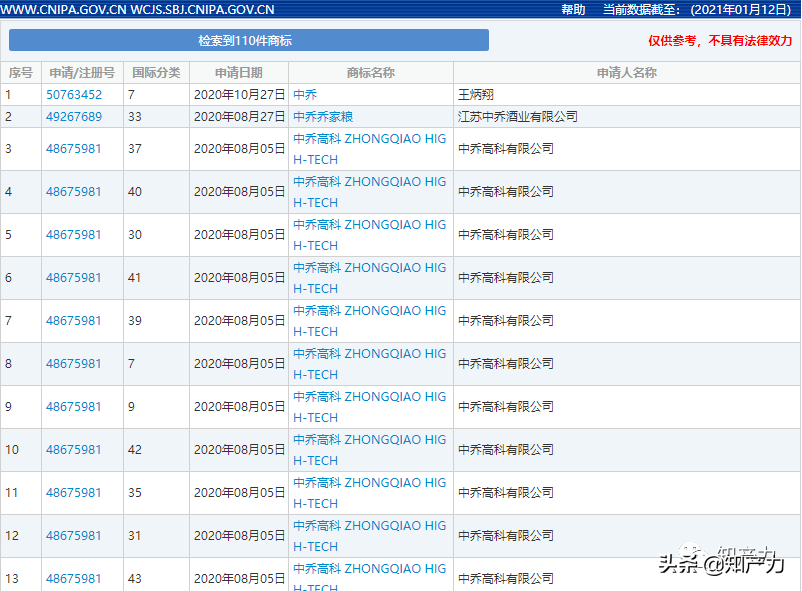Open registration number 48675981 in row 8
Viewport: 802px width, 591px height.
[x=74, y=364]
